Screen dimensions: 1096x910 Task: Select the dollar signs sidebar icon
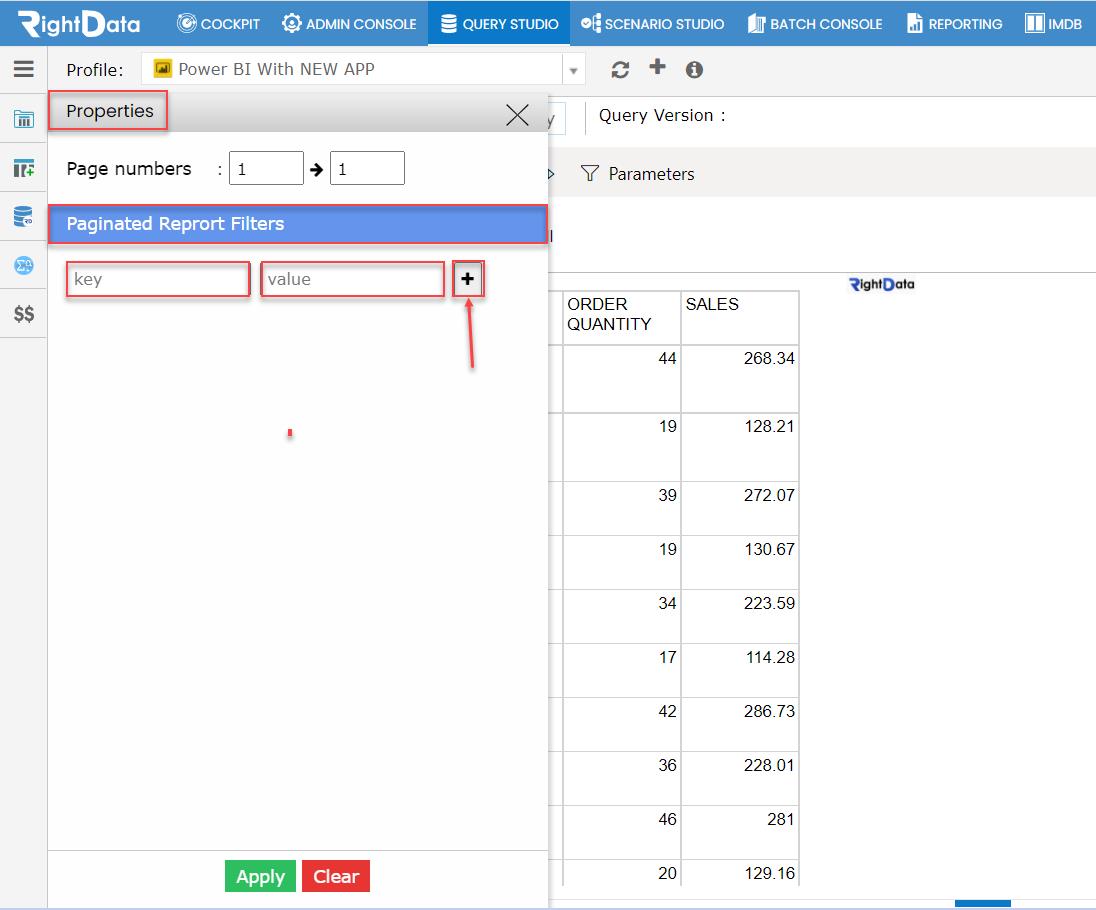(24, 314)
